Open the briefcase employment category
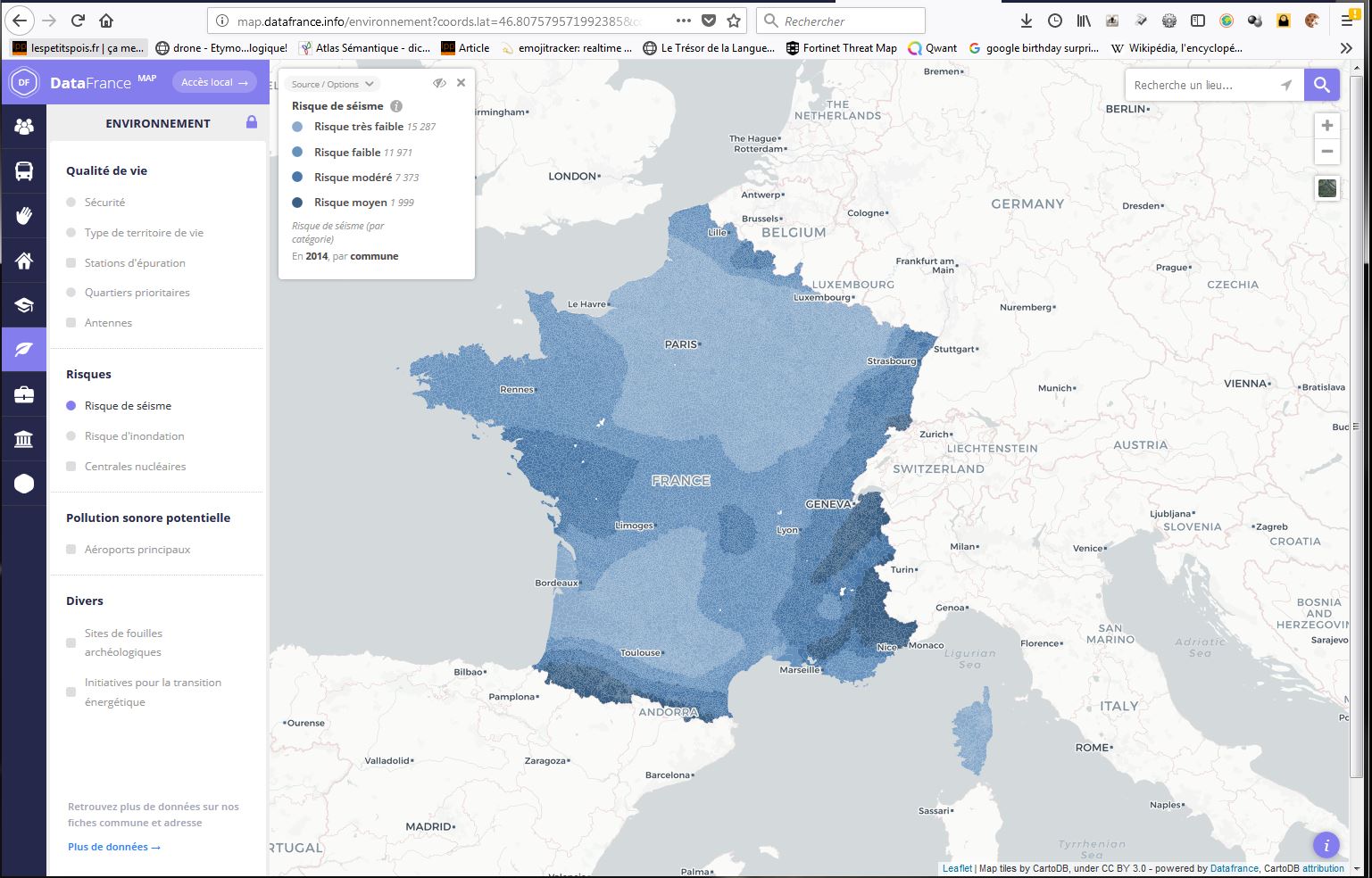 pos(23,394)
